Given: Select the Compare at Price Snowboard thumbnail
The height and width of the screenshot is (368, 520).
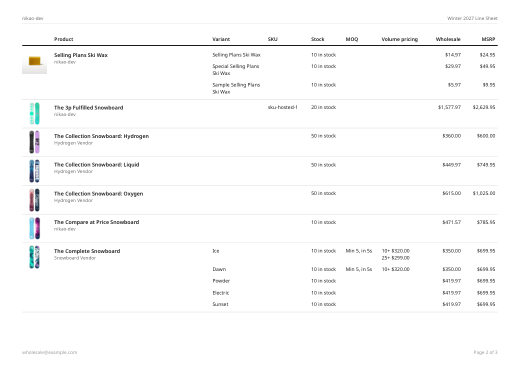Looking at the screenshot, I should click(34, 228).
